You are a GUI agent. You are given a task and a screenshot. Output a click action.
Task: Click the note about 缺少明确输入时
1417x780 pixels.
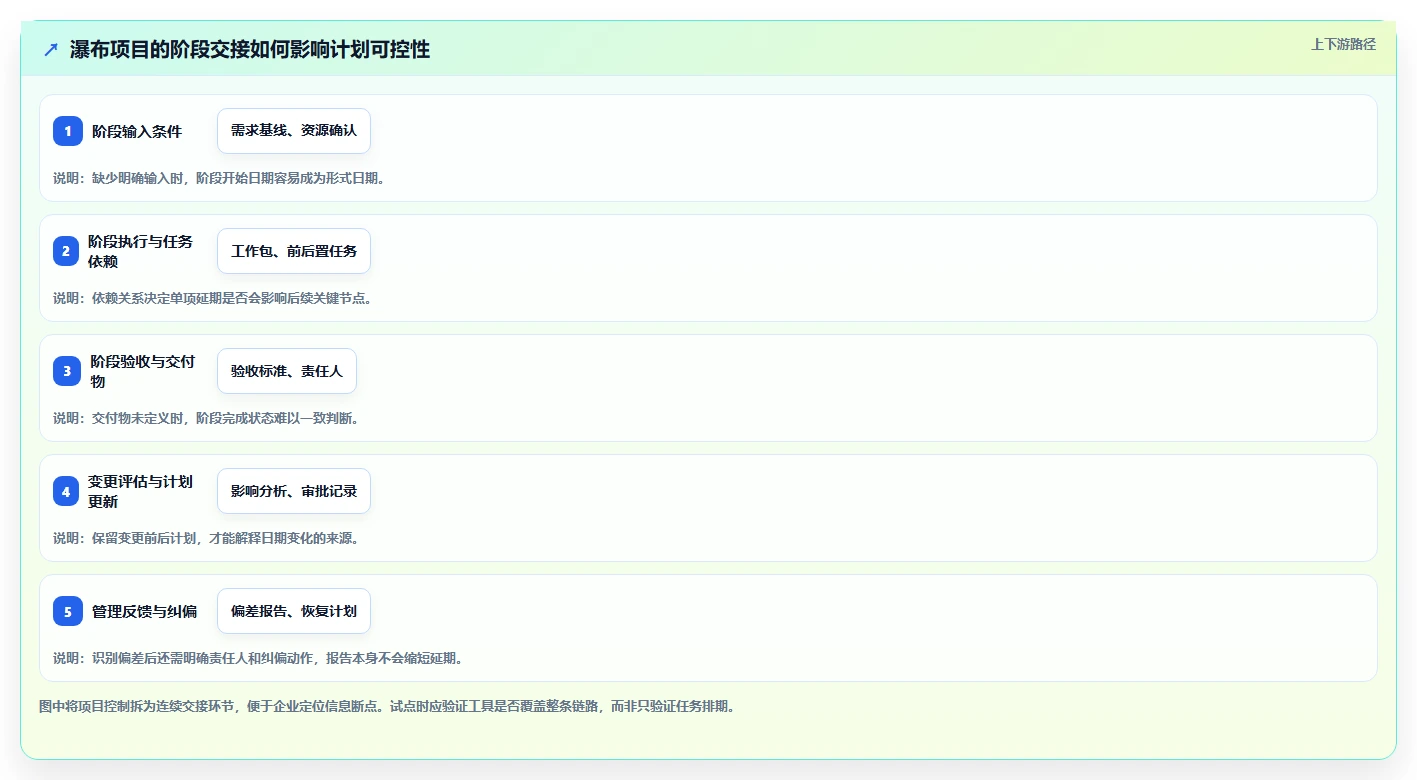click(219, 178)
